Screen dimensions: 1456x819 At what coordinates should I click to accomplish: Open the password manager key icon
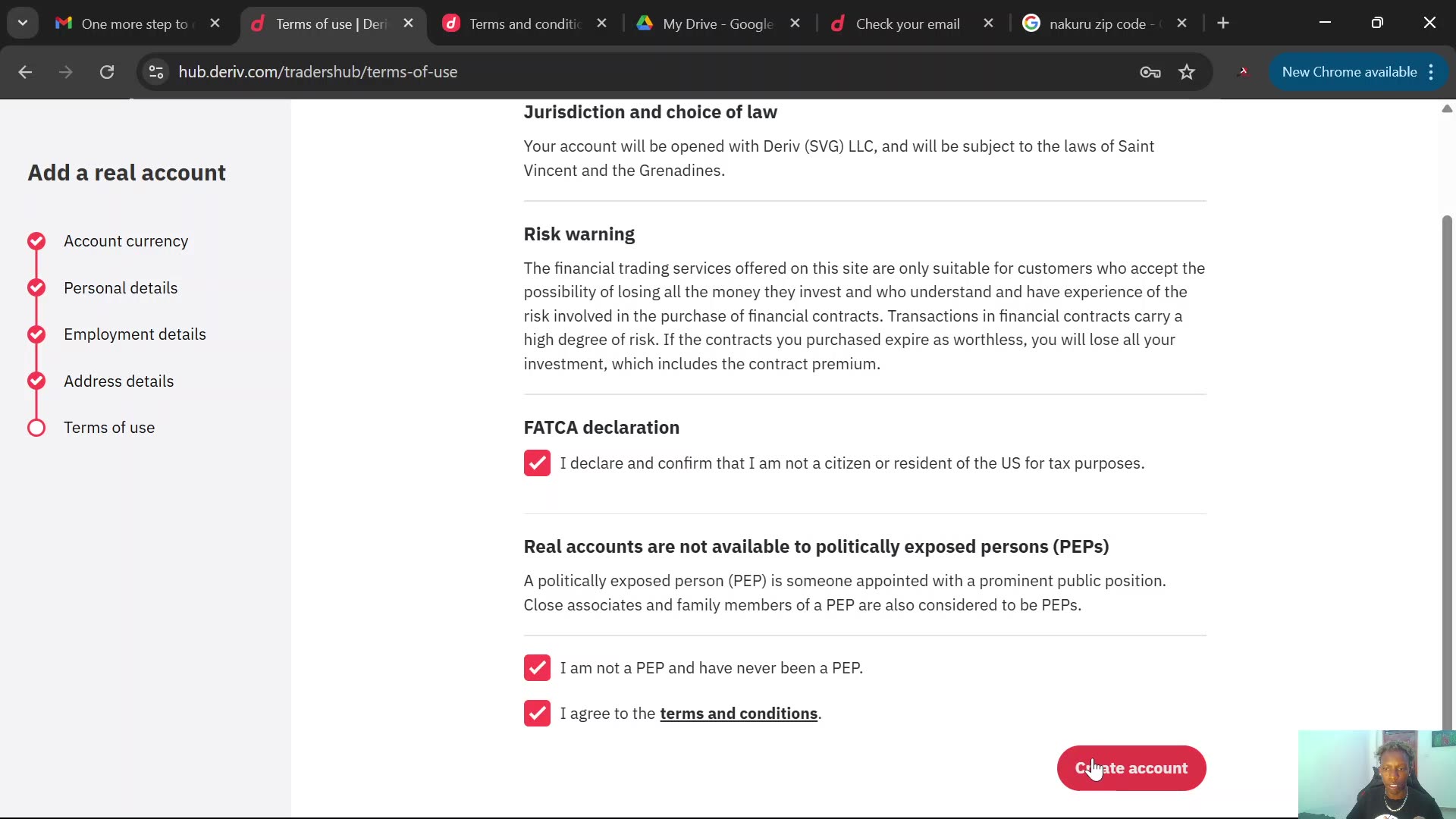coord(1150,72)
